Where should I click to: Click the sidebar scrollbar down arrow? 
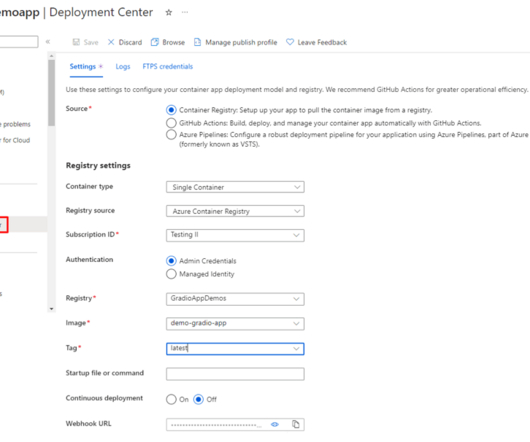pos(51,309)
